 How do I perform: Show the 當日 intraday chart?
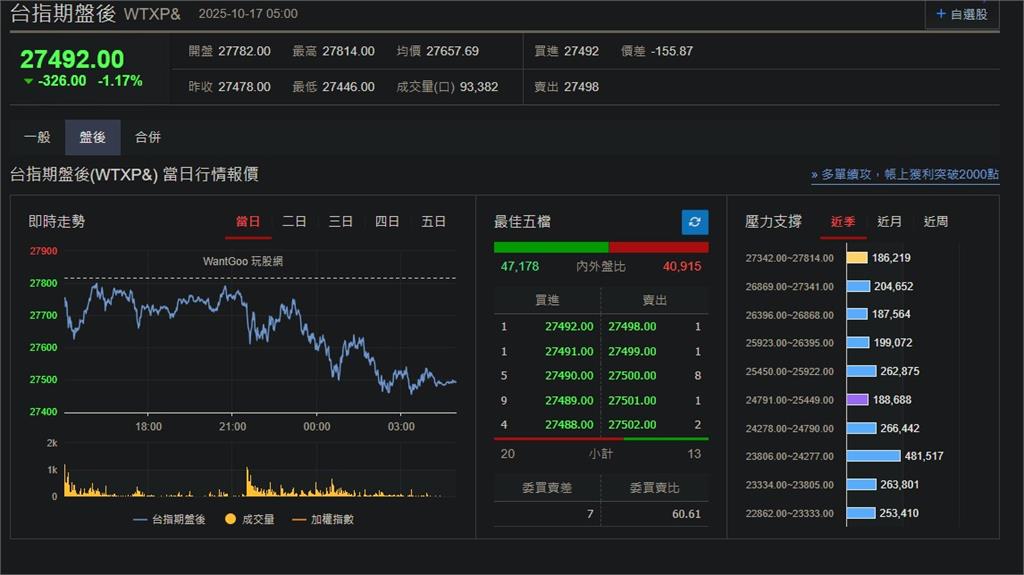(248, 222)
